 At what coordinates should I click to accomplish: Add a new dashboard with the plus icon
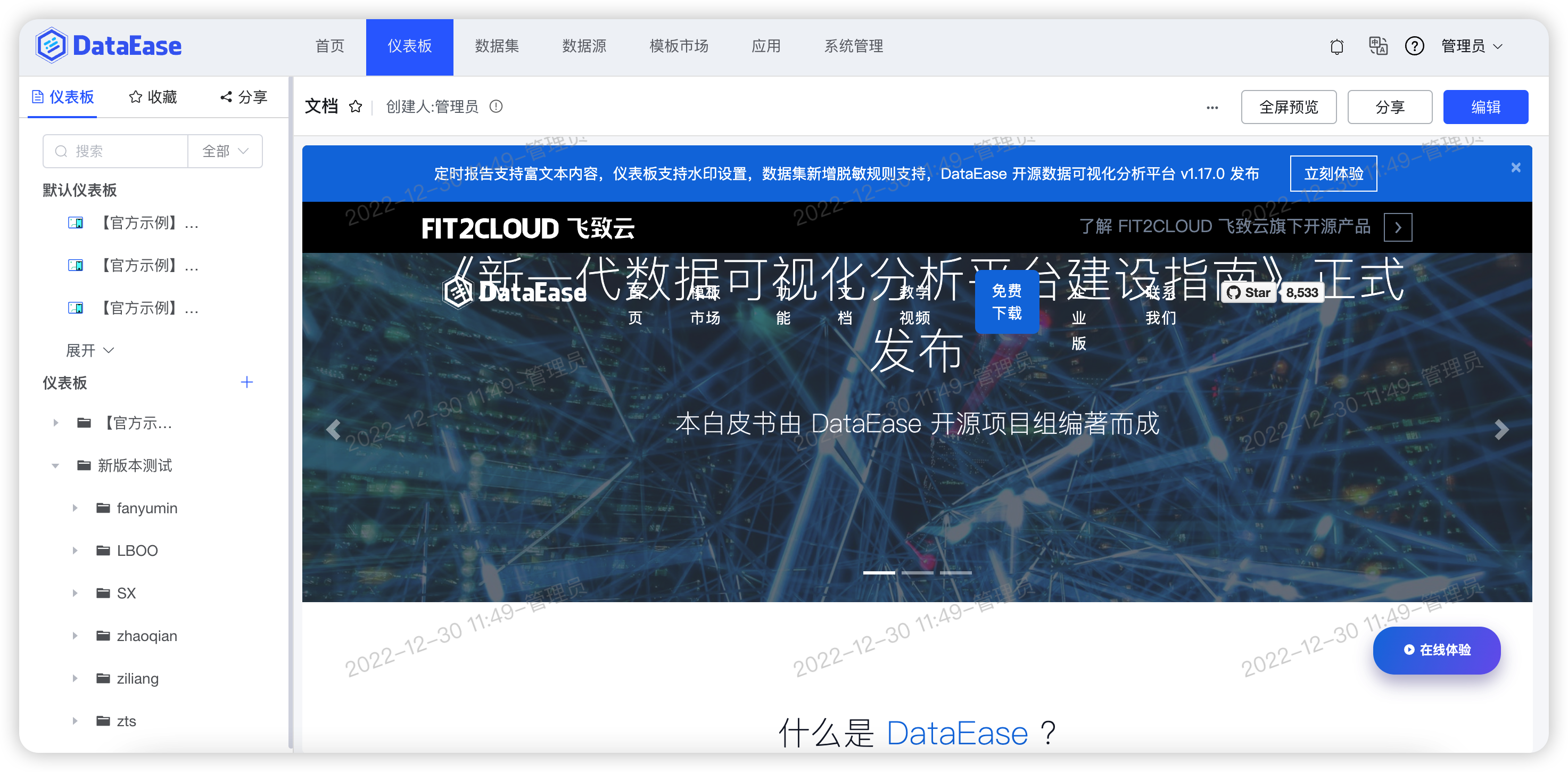246,382
